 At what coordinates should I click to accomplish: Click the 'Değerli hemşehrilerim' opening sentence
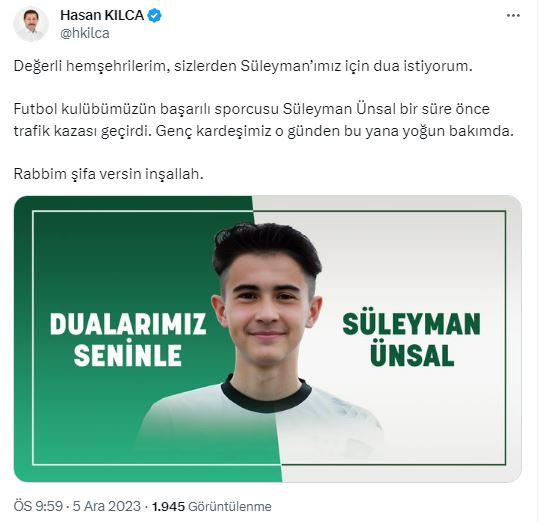coord(243,66)
